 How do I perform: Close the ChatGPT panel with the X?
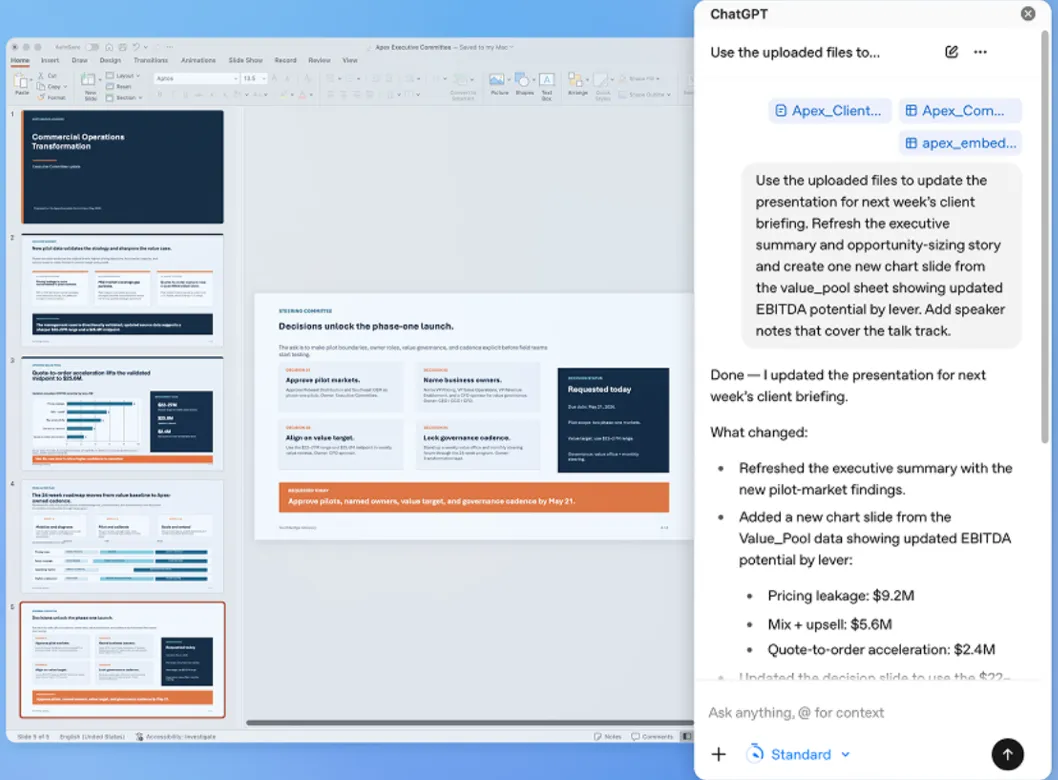[x=1028, y=13]
